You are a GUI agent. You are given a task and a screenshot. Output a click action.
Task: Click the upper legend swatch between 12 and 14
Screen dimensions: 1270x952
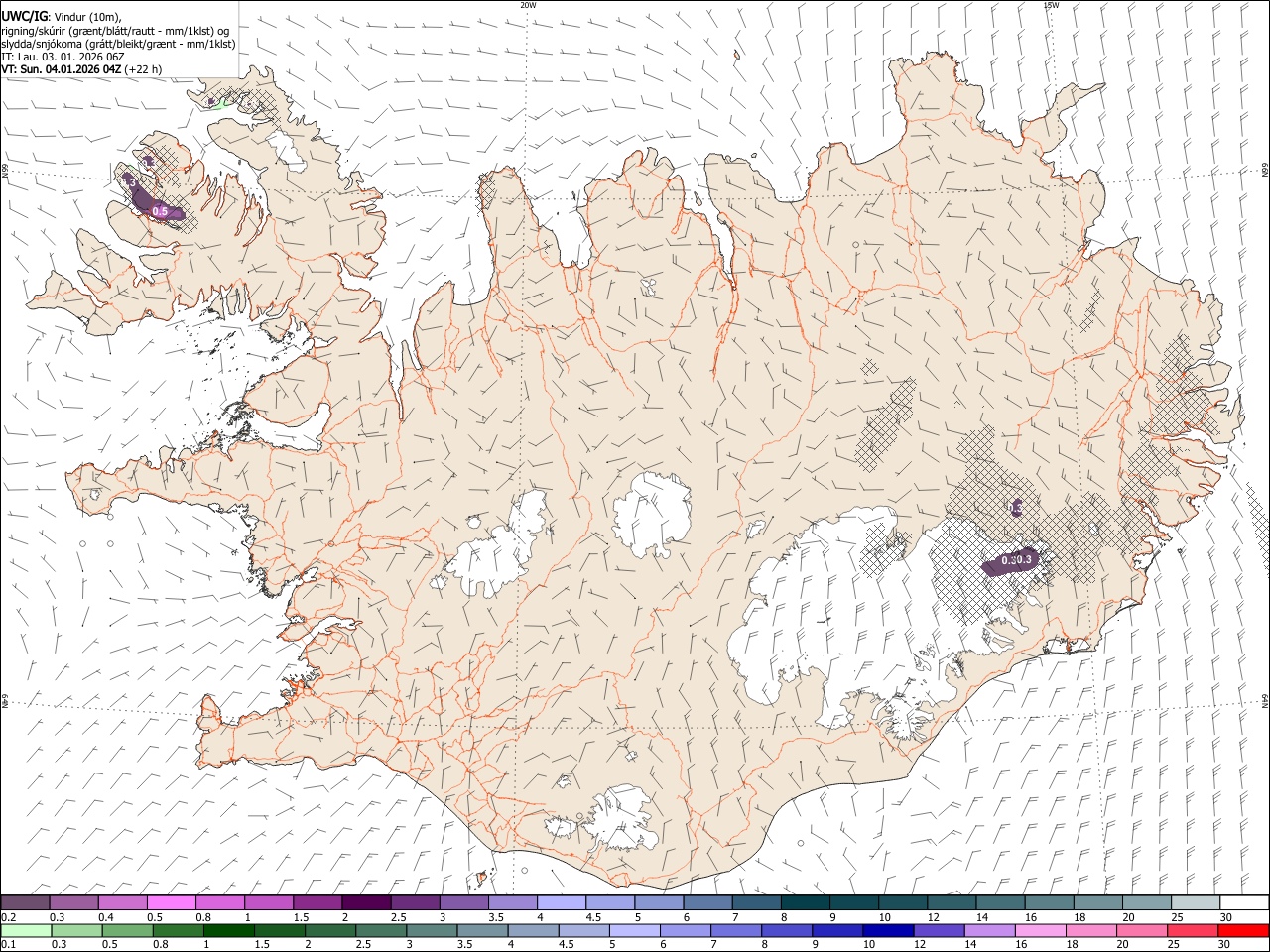pyautogui.click(x=952, y=902)
